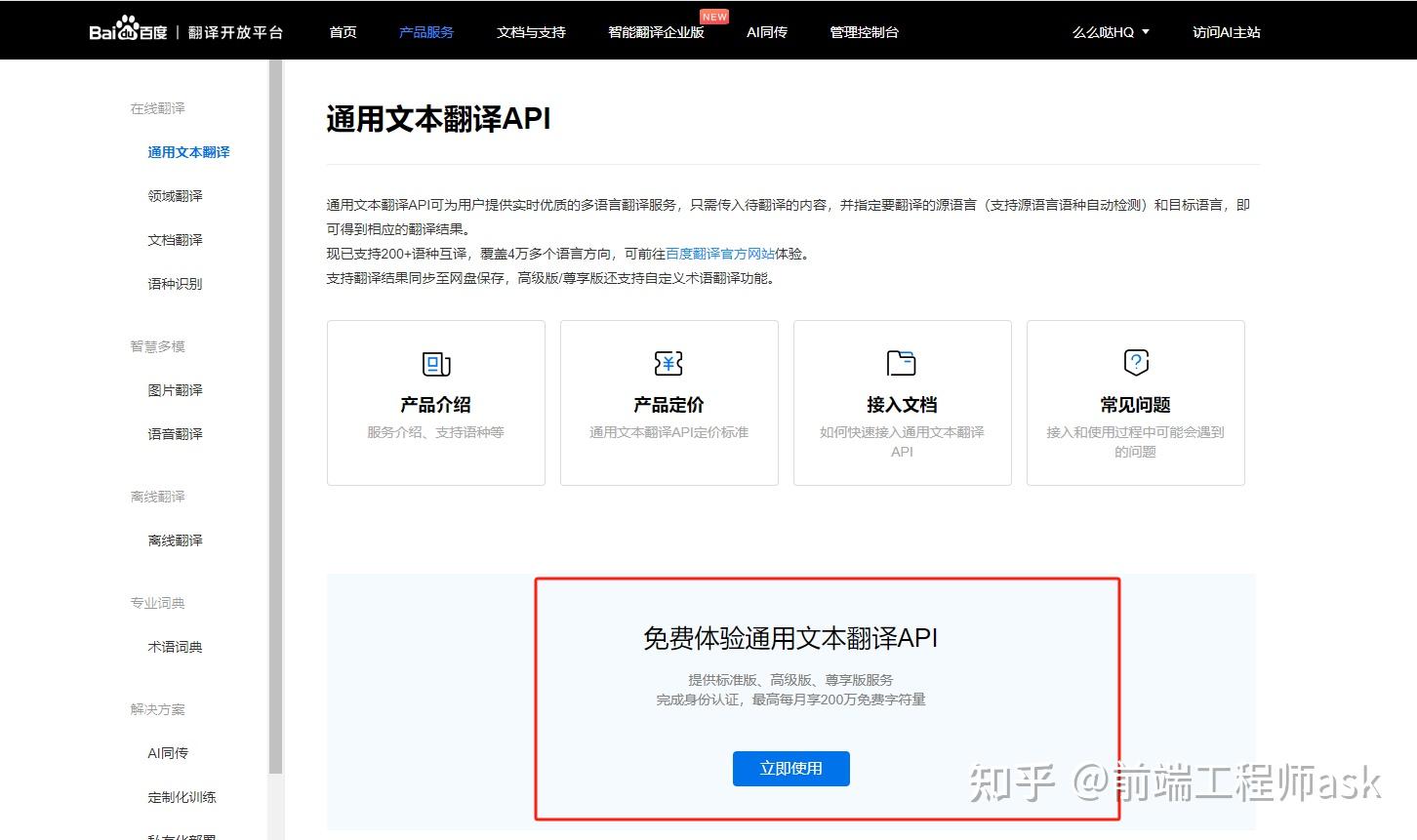
Task: Click the 立即使用 button
Action: 790,768
